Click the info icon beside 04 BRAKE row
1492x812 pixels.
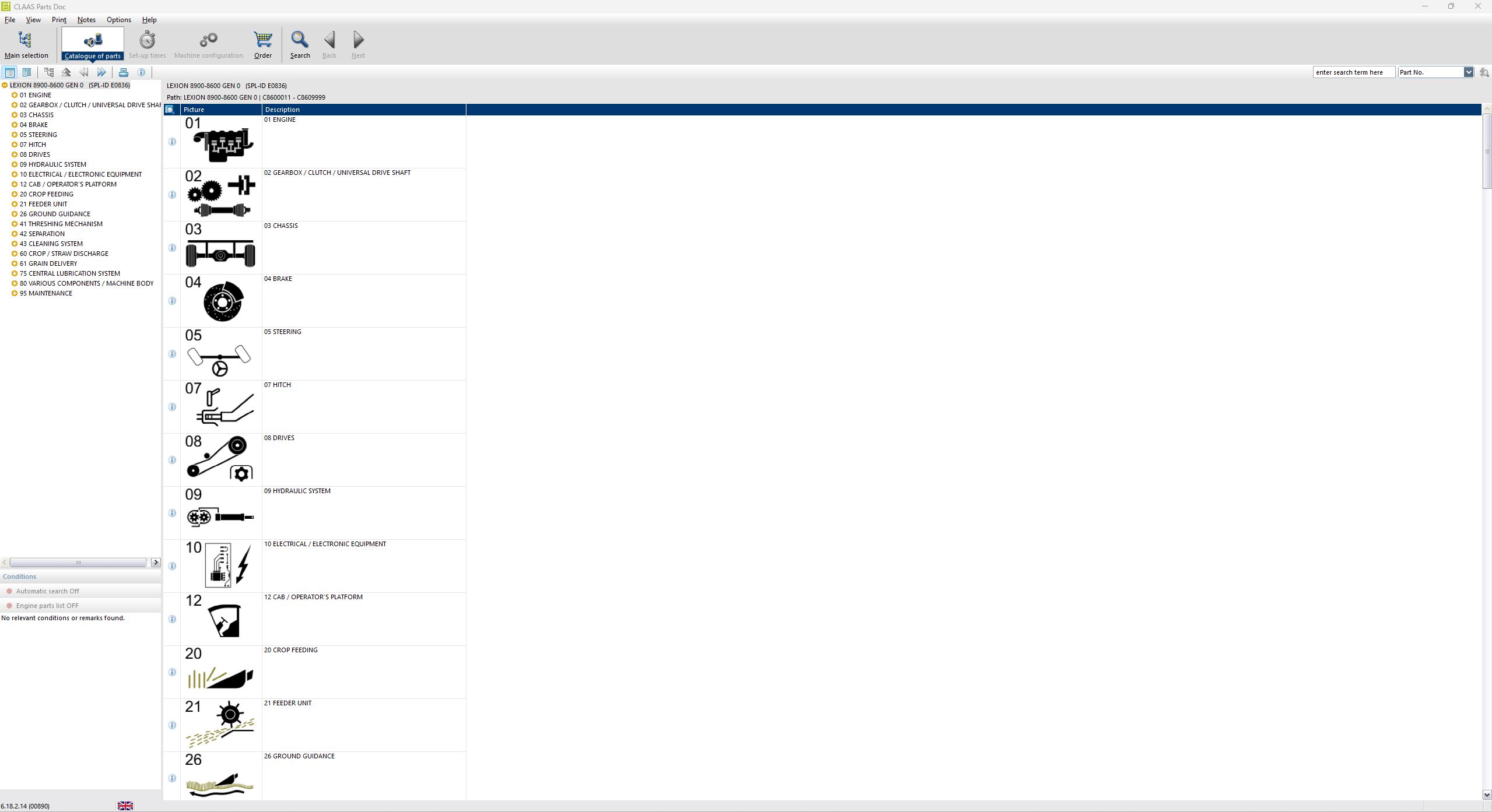pyautogui.click(x=172, y=301)
